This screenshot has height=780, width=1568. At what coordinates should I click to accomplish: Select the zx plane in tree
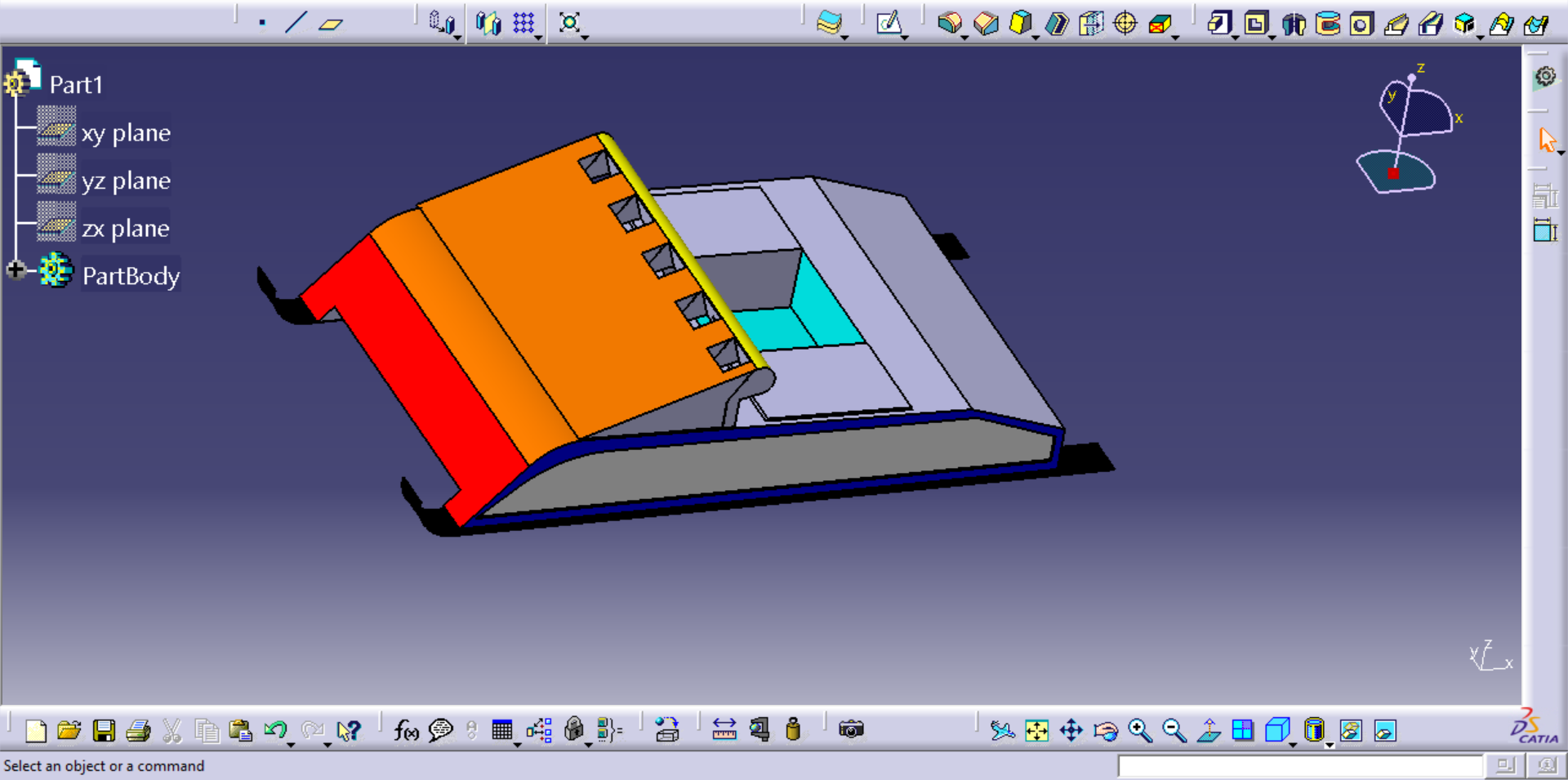pos(125,229)
